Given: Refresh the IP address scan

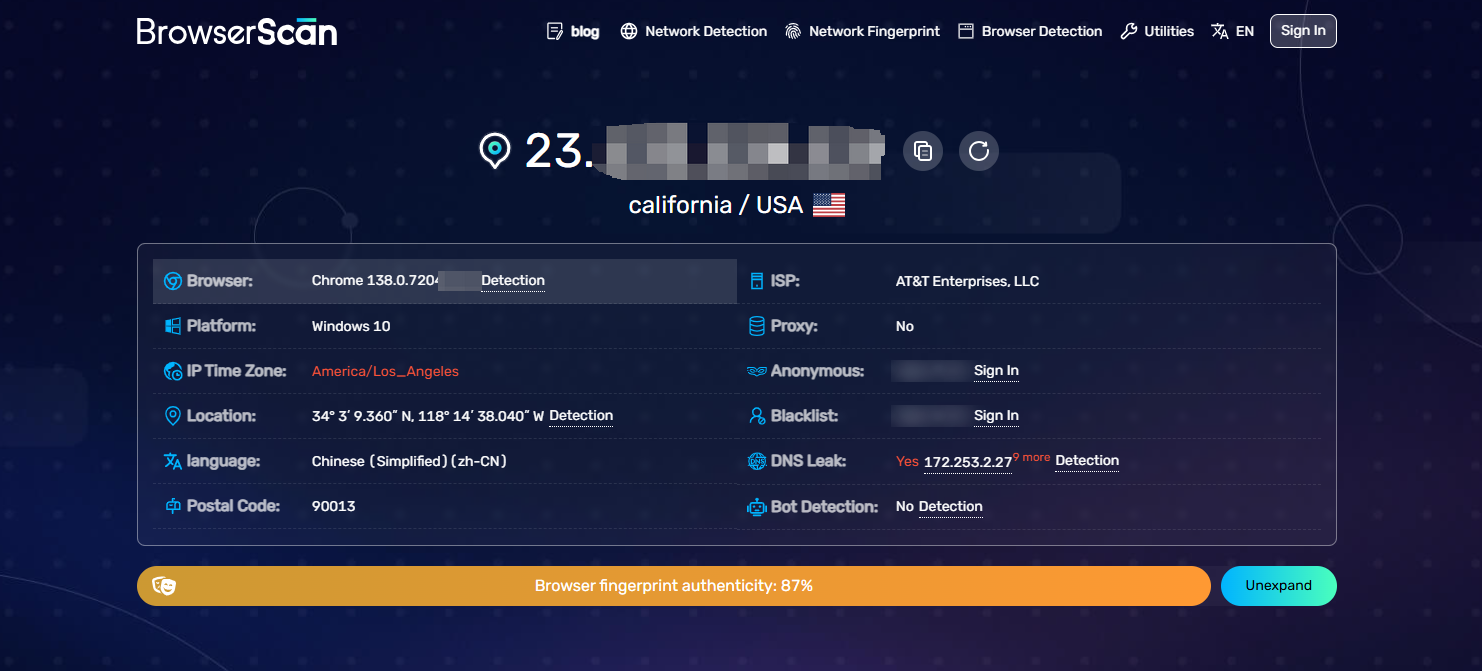Looking at the screenshot, I should tap(979, 151).
